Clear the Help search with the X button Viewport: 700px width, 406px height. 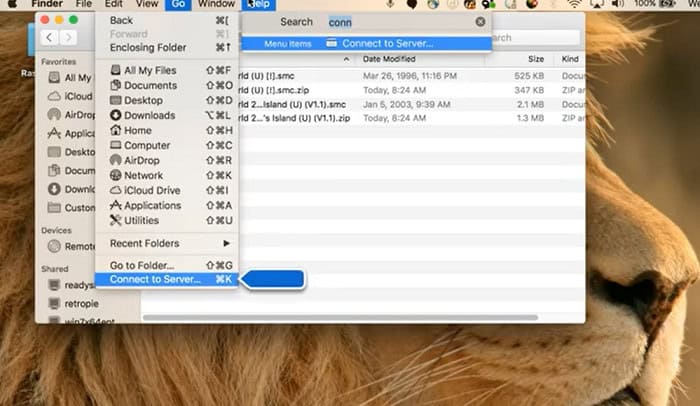480,21
